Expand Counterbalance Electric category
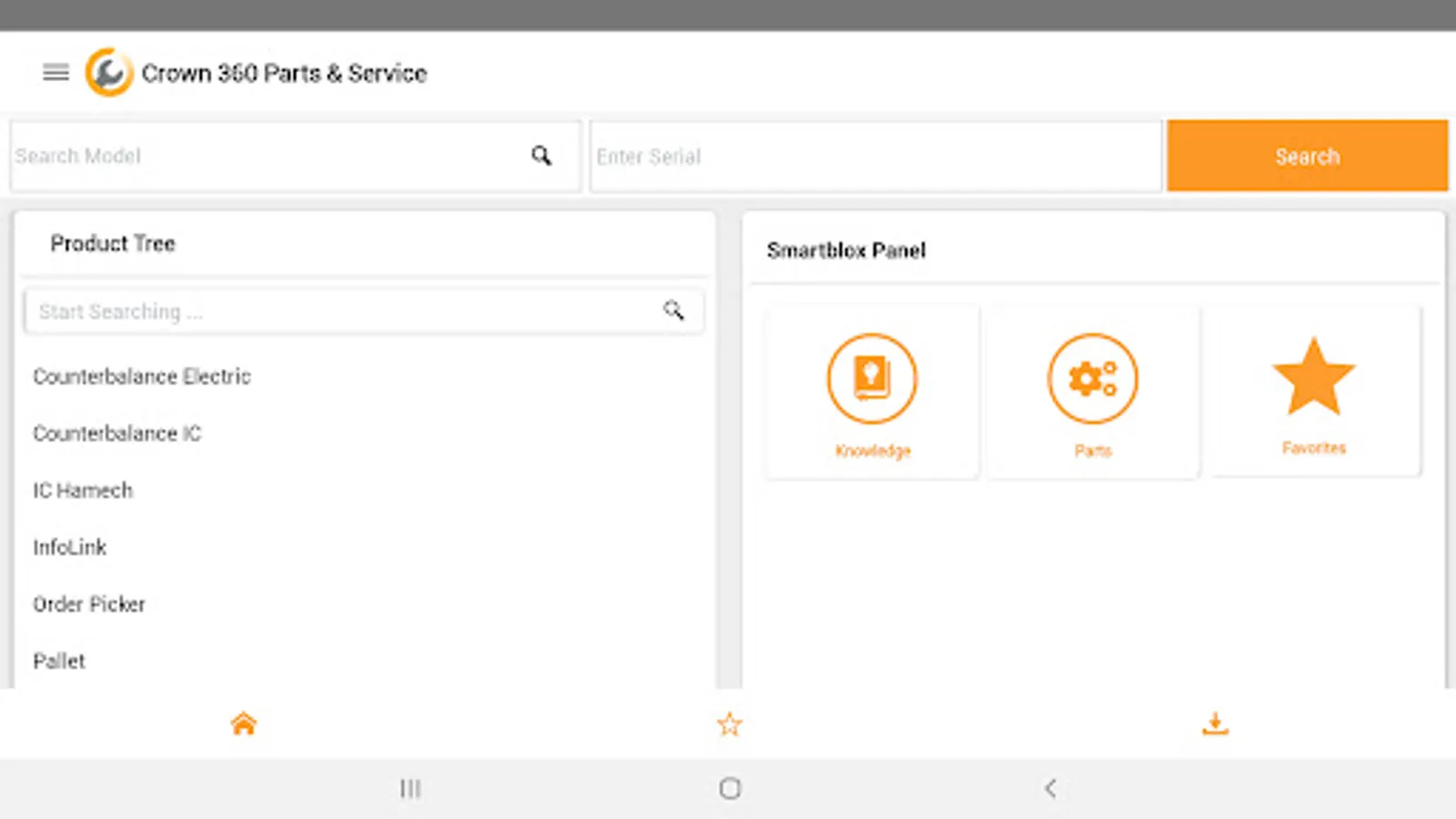The height and width of the screenshot is (819, 1456). 142,377
